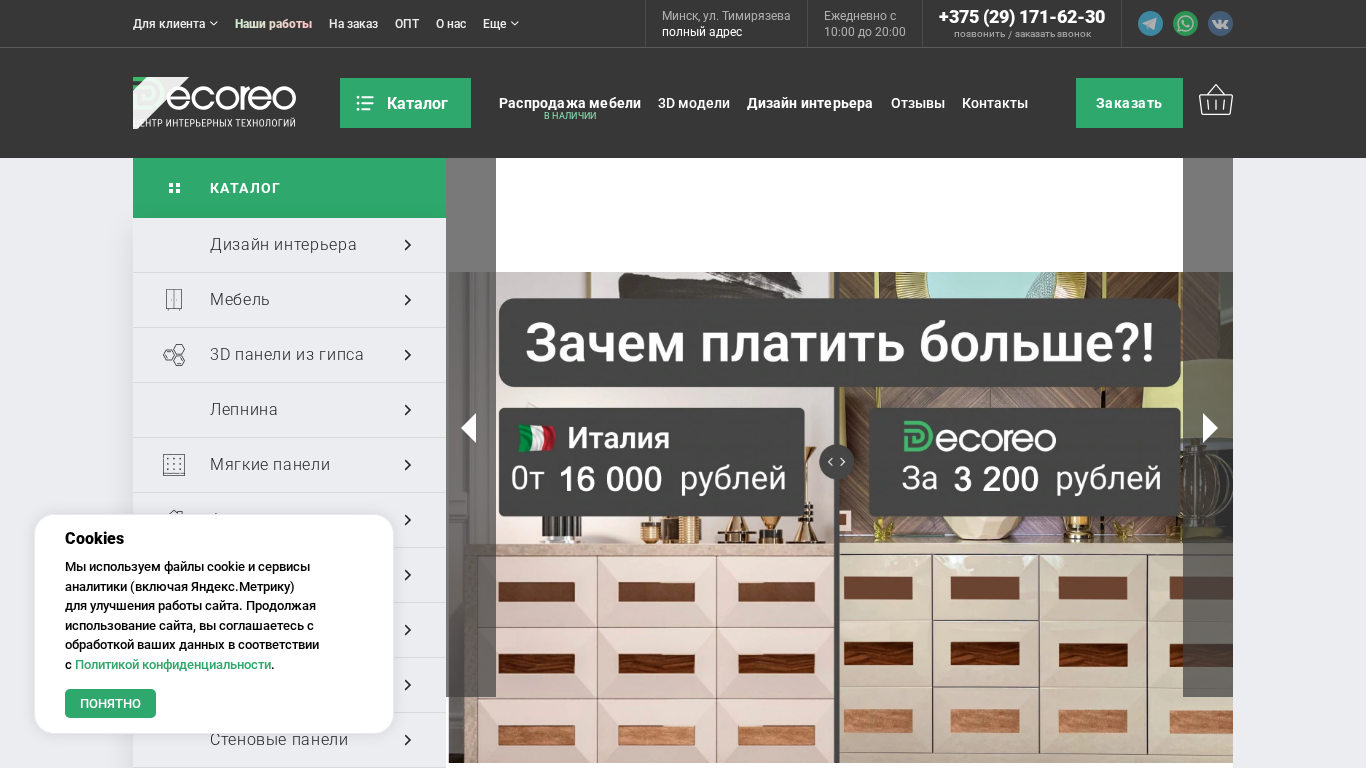Expand the Для клиента dropdown menu
Screen dimensions: 1366x768
tap(175, 24)
